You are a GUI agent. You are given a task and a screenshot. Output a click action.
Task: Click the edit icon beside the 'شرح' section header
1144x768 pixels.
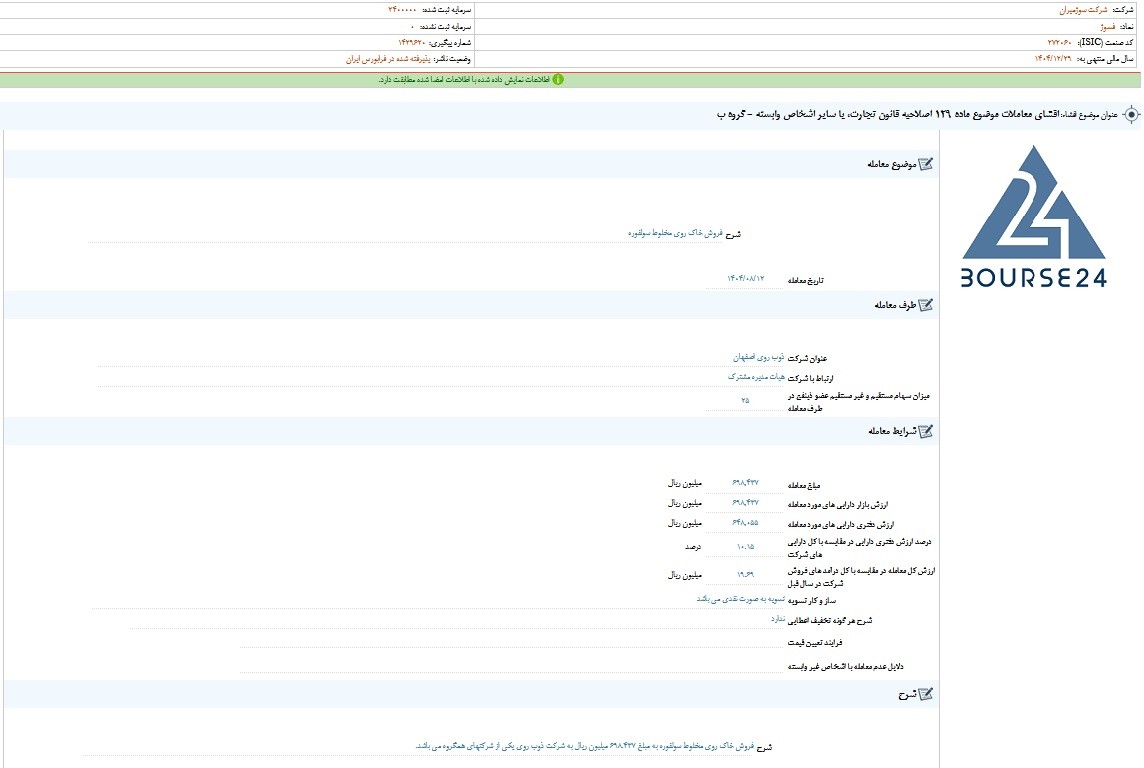coord(926,694)
